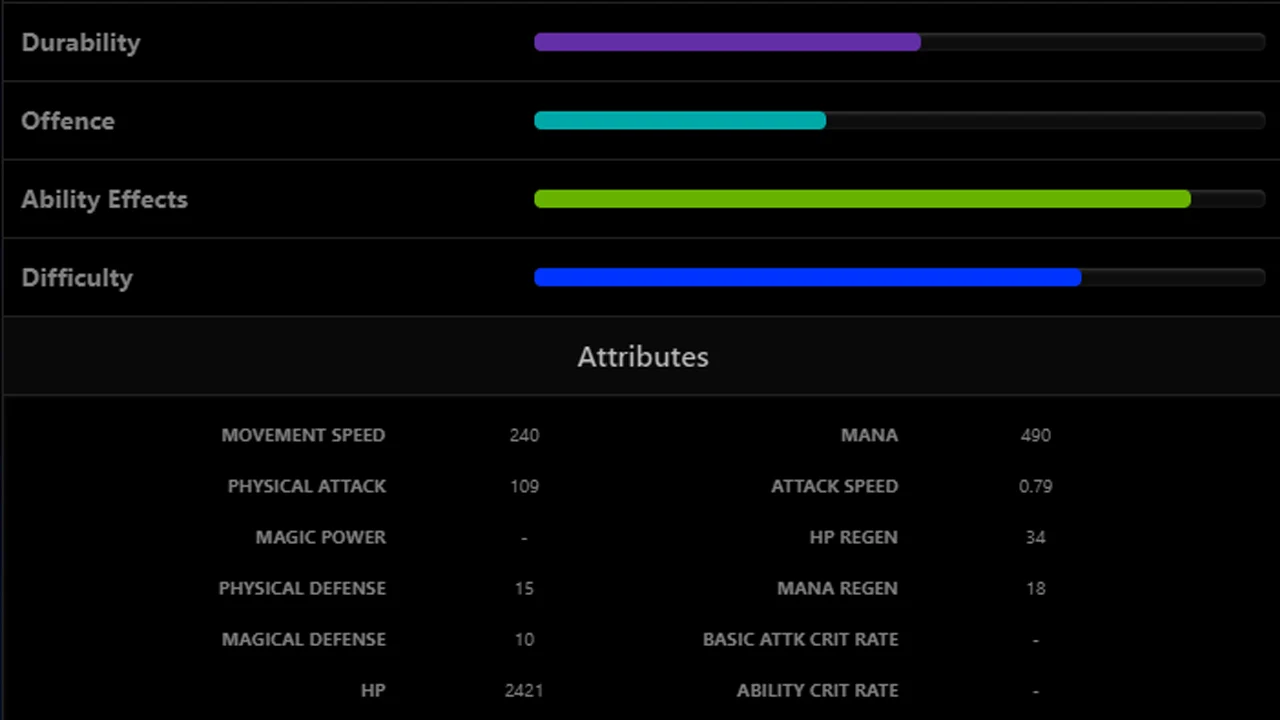The height and width of the screenshot is (720, 1280).
Task: Click the green Ability Effects bar
Action: click(862, 199)
